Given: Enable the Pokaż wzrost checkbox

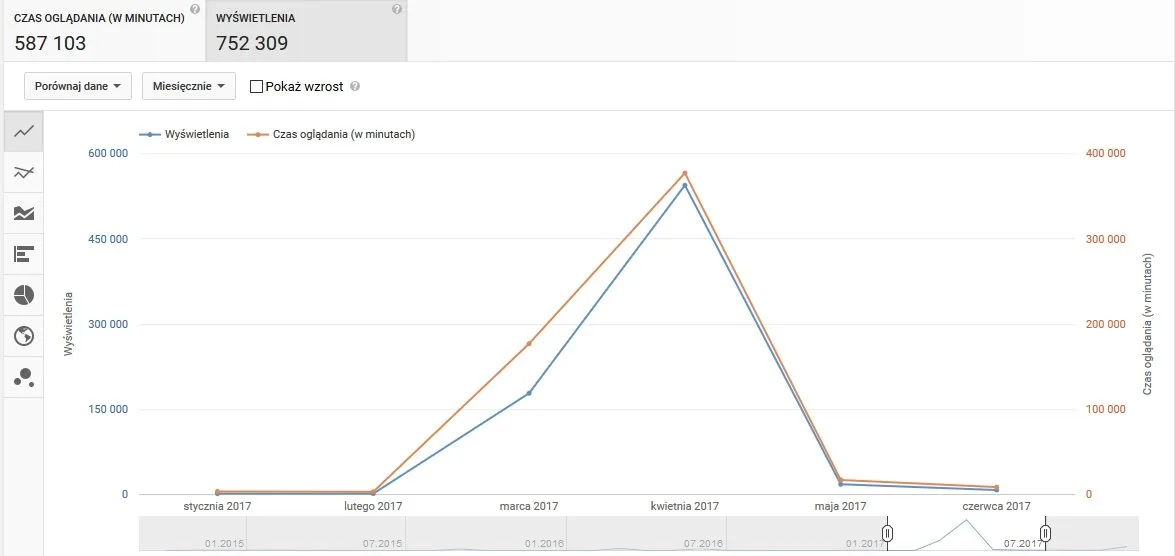Looking at the screenshot, I should [256, 86].
